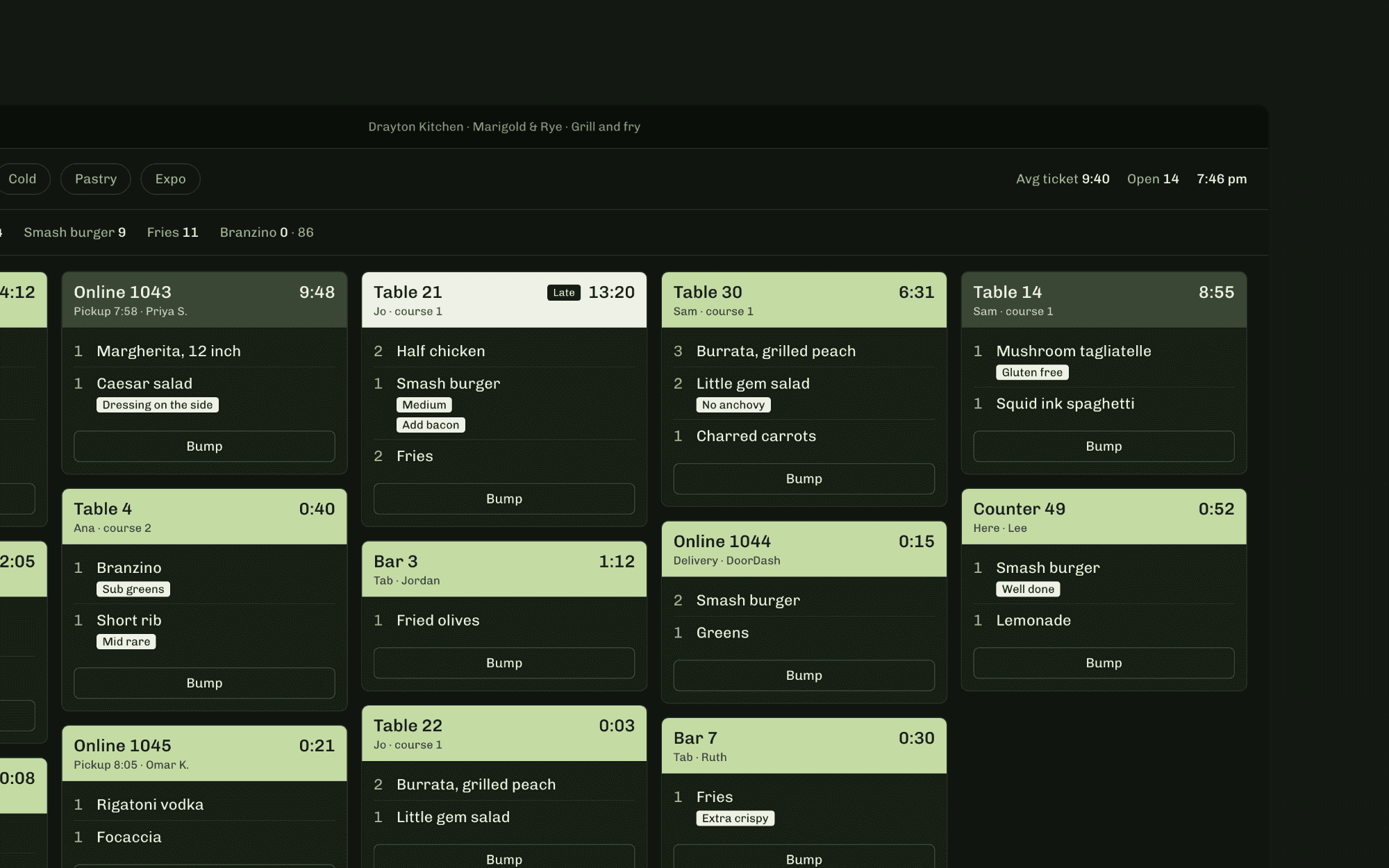Click the Late badge on Table 21

tap(564, 293)
